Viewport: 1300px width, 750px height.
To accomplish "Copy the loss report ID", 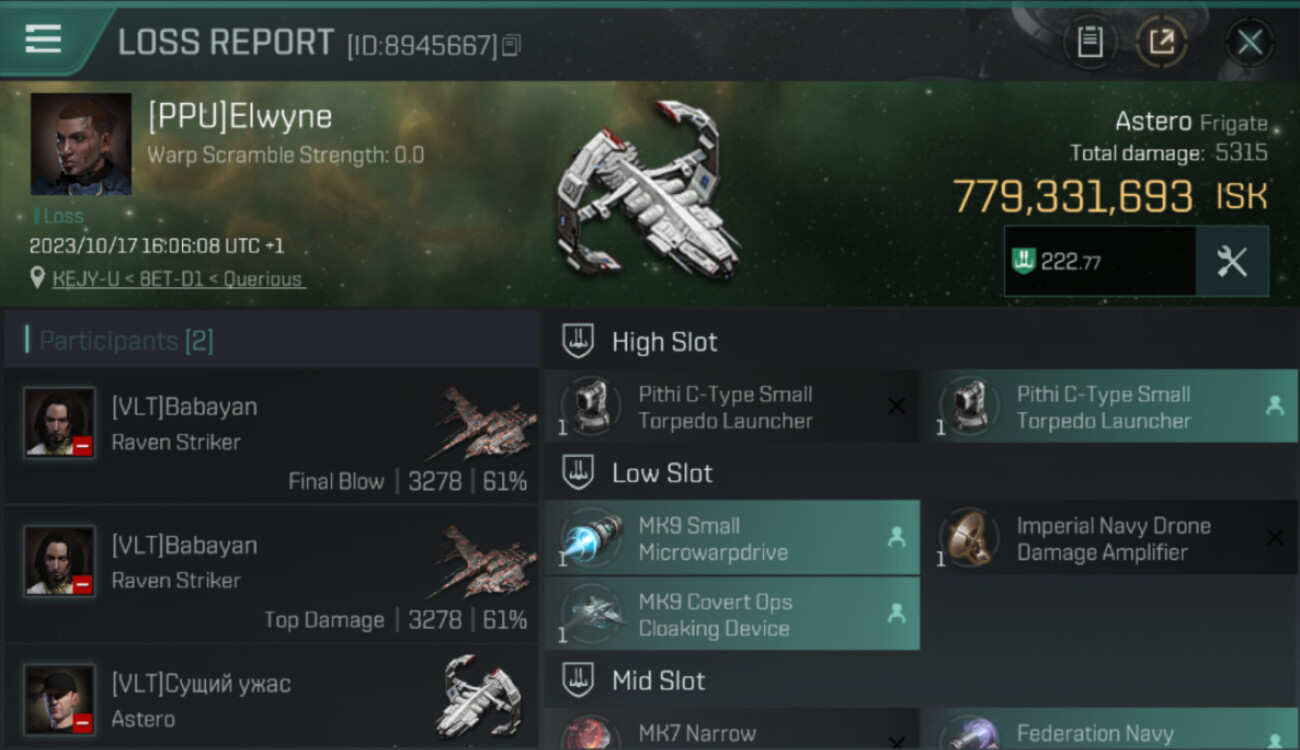I will tap(511, 45).
